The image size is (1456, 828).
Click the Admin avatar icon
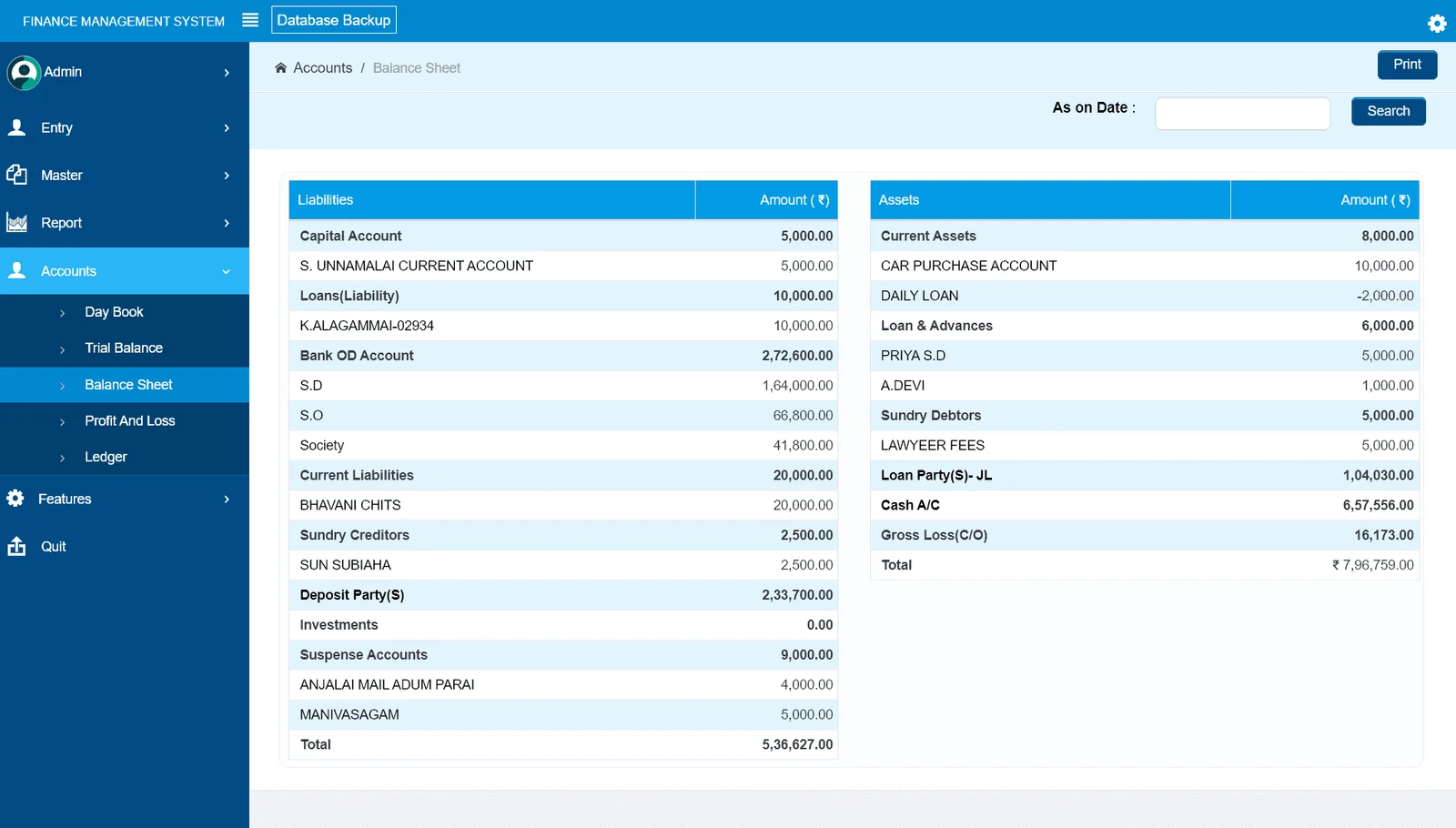tap(24, 73)
